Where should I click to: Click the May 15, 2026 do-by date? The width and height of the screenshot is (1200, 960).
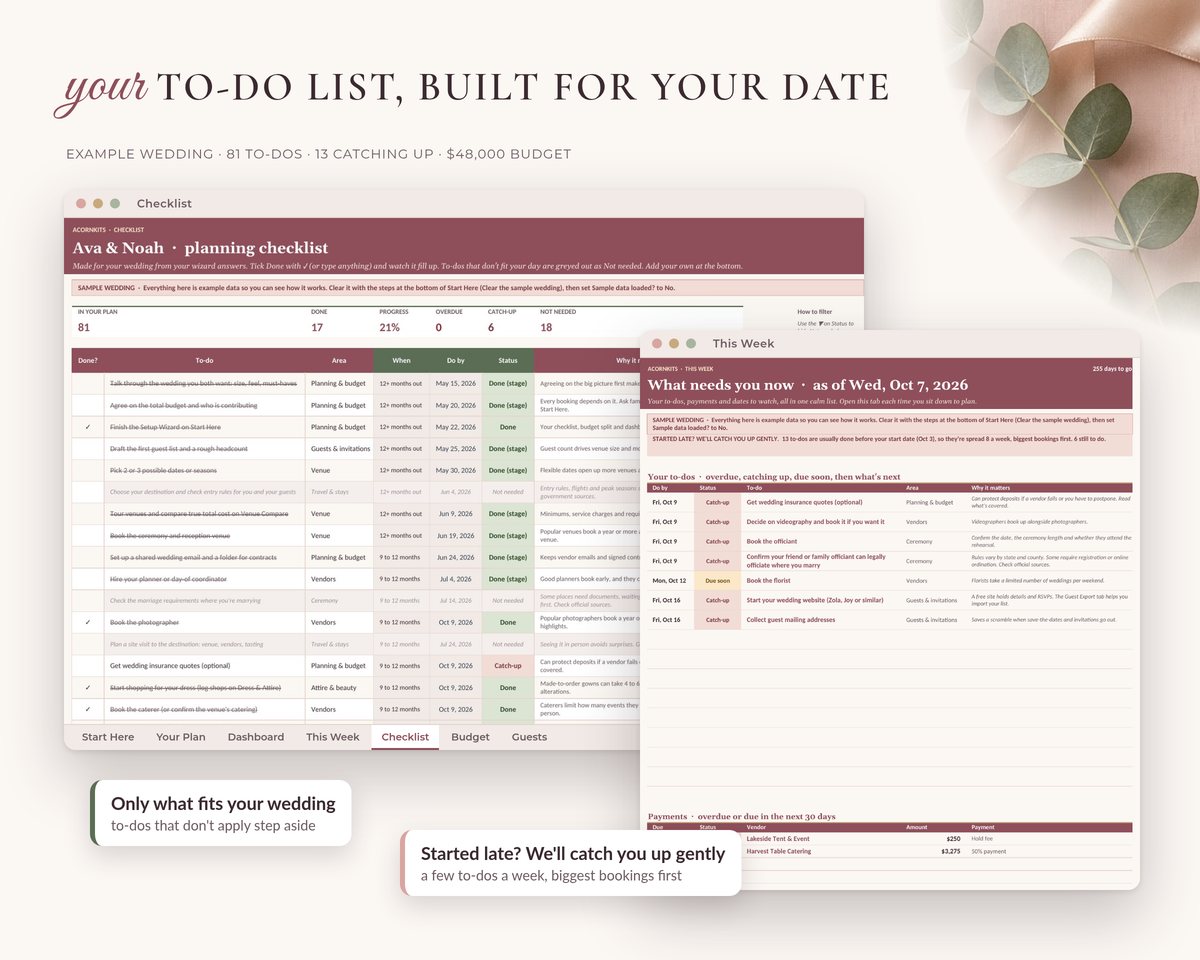[x=455, y=383]
